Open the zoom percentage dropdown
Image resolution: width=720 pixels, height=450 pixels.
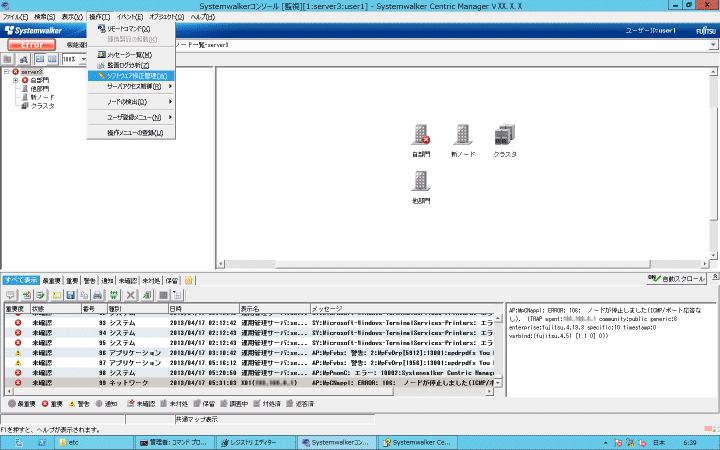[x=83, y=59]
